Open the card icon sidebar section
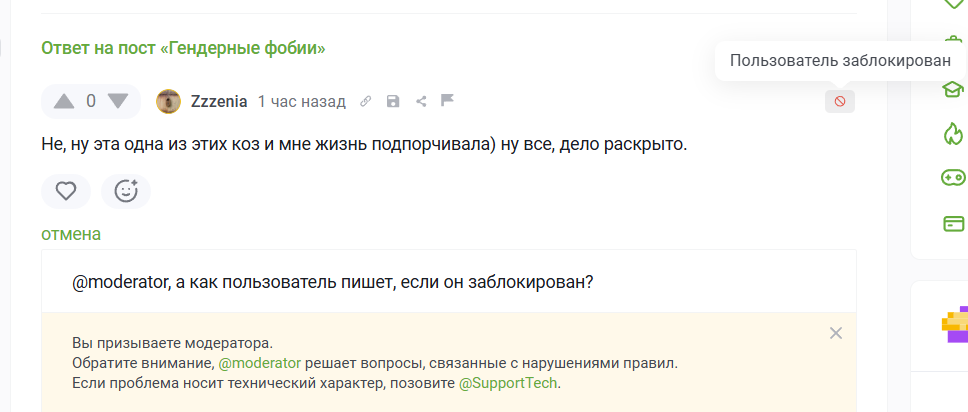This screenshot has height=412, width=968. 953,223
